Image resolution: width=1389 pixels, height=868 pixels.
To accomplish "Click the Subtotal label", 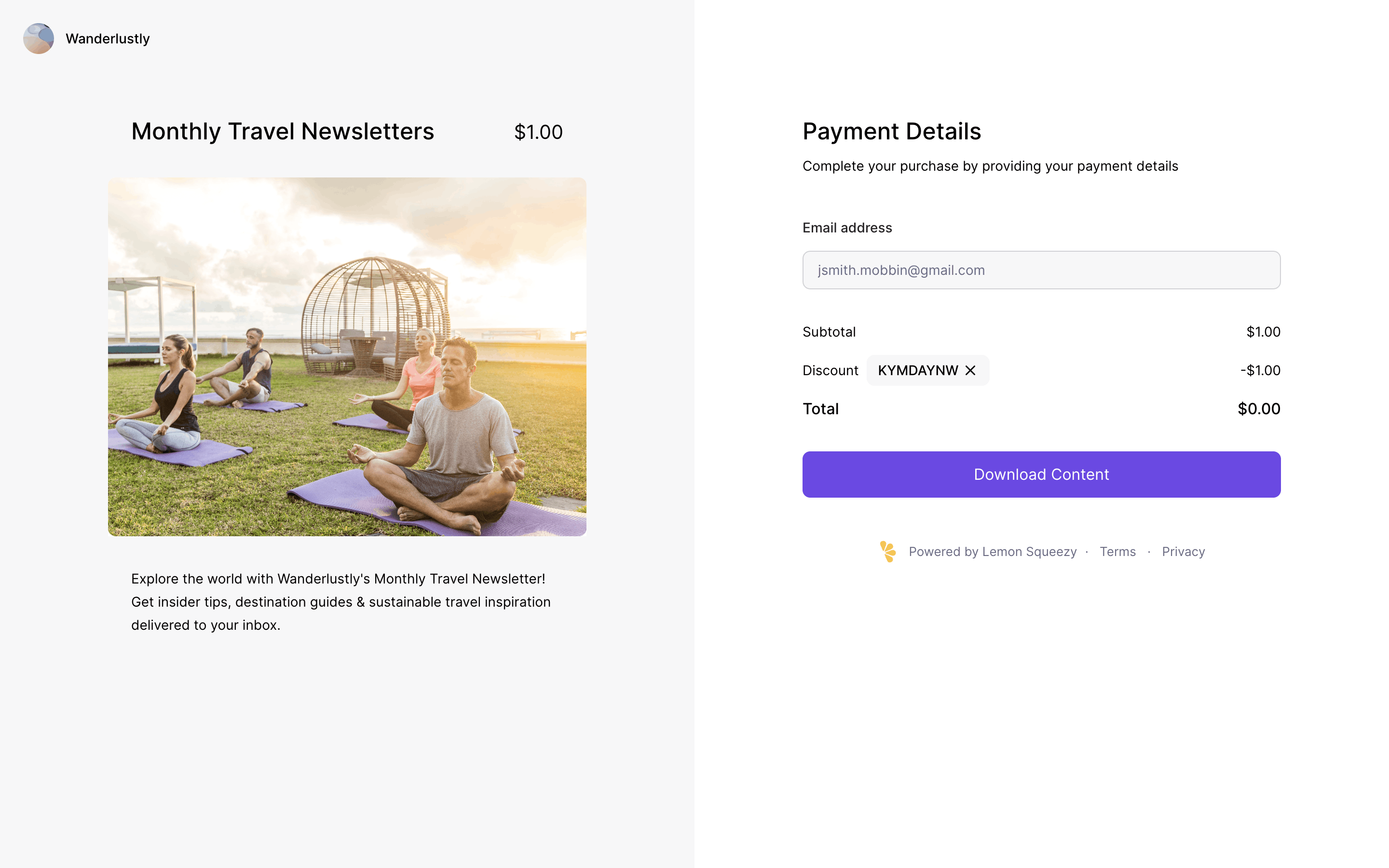I will tap(829, 332).
